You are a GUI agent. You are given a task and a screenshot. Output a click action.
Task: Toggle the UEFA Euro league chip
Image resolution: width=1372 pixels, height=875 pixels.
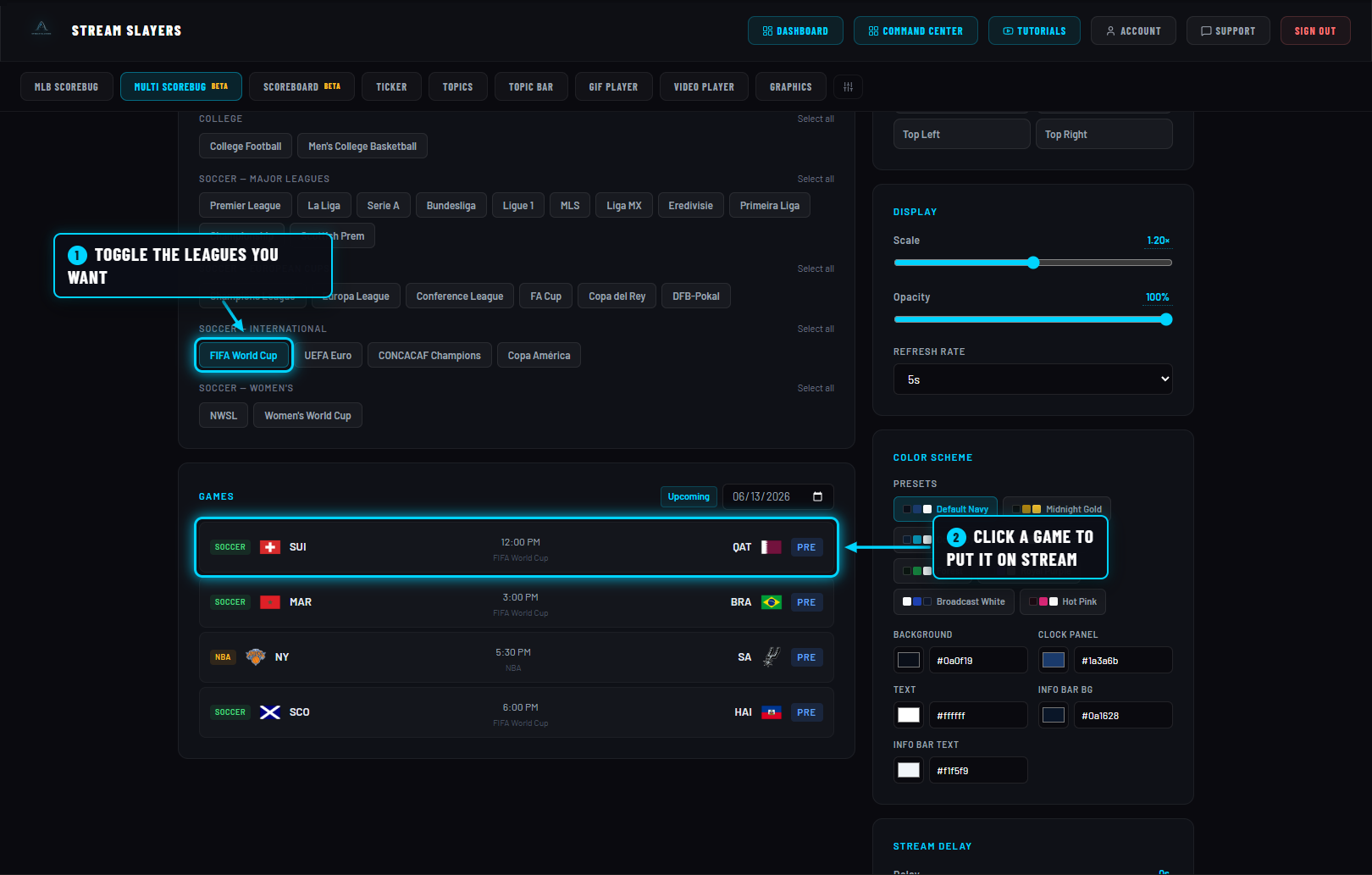pos(328,356)
